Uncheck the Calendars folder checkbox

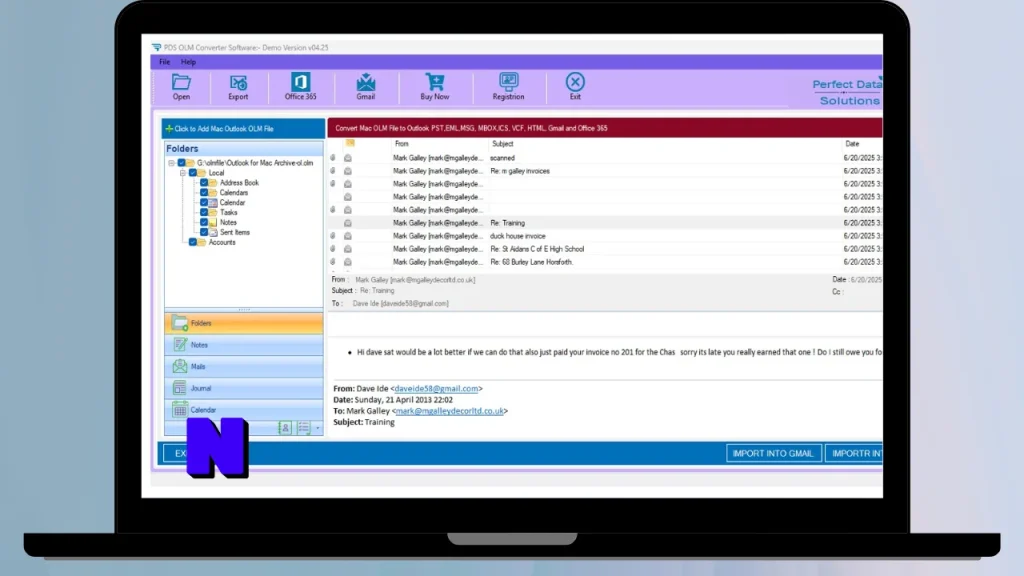[x=204, y=193]
